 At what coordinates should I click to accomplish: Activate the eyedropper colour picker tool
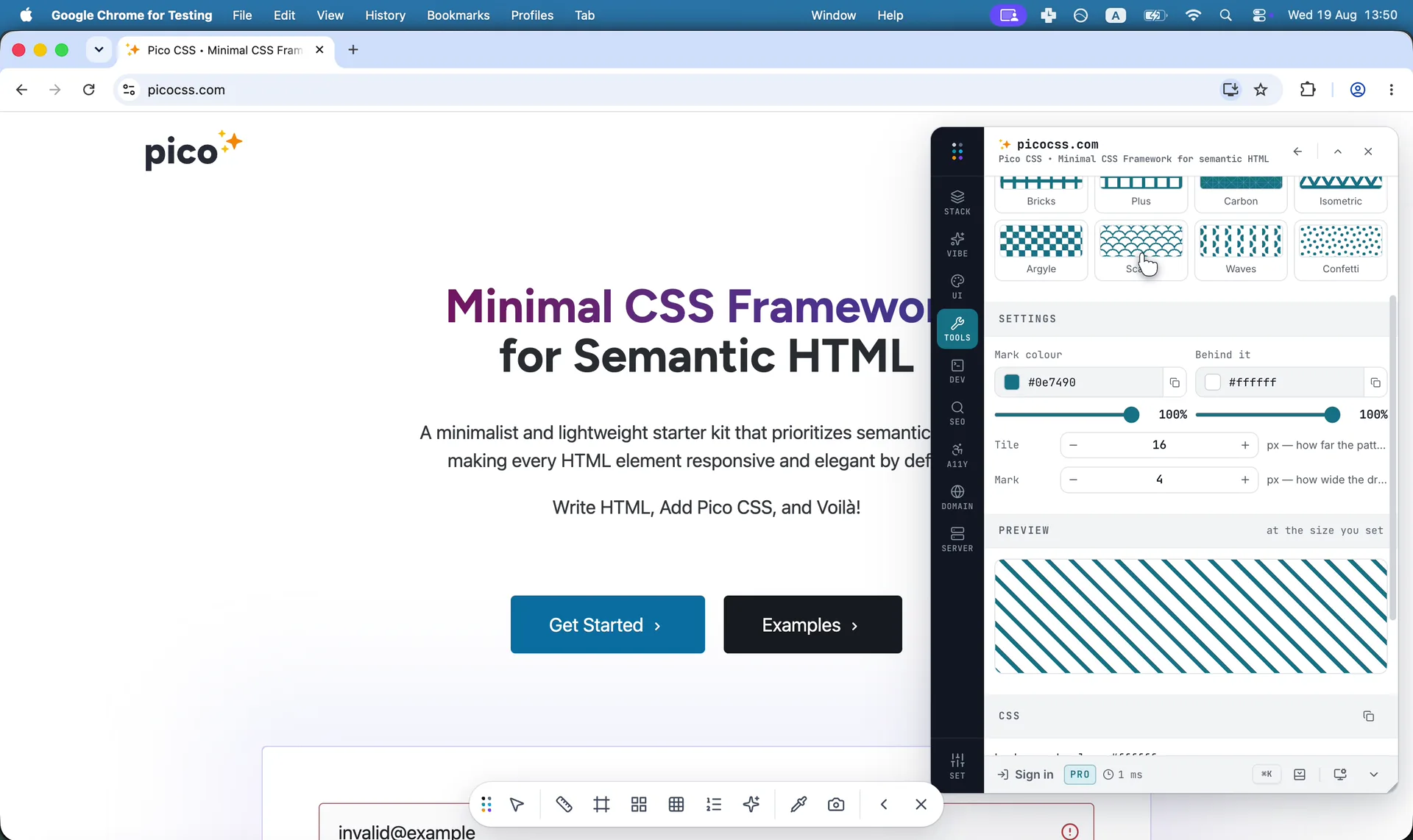point(798,805)
